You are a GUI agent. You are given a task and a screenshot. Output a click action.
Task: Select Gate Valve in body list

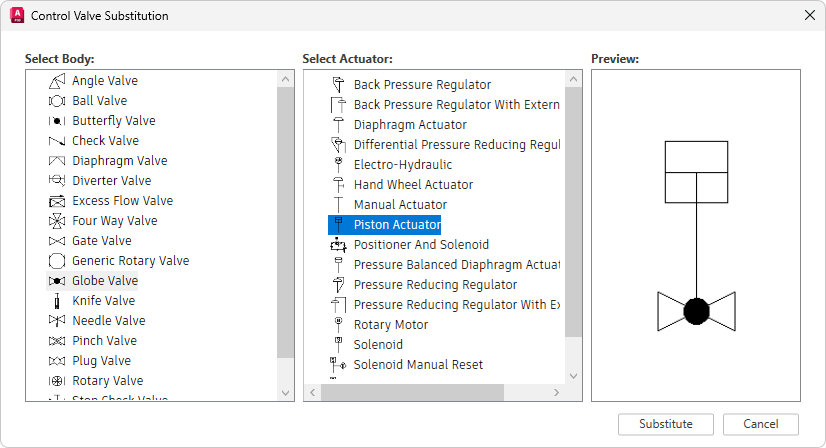[101, 241]
